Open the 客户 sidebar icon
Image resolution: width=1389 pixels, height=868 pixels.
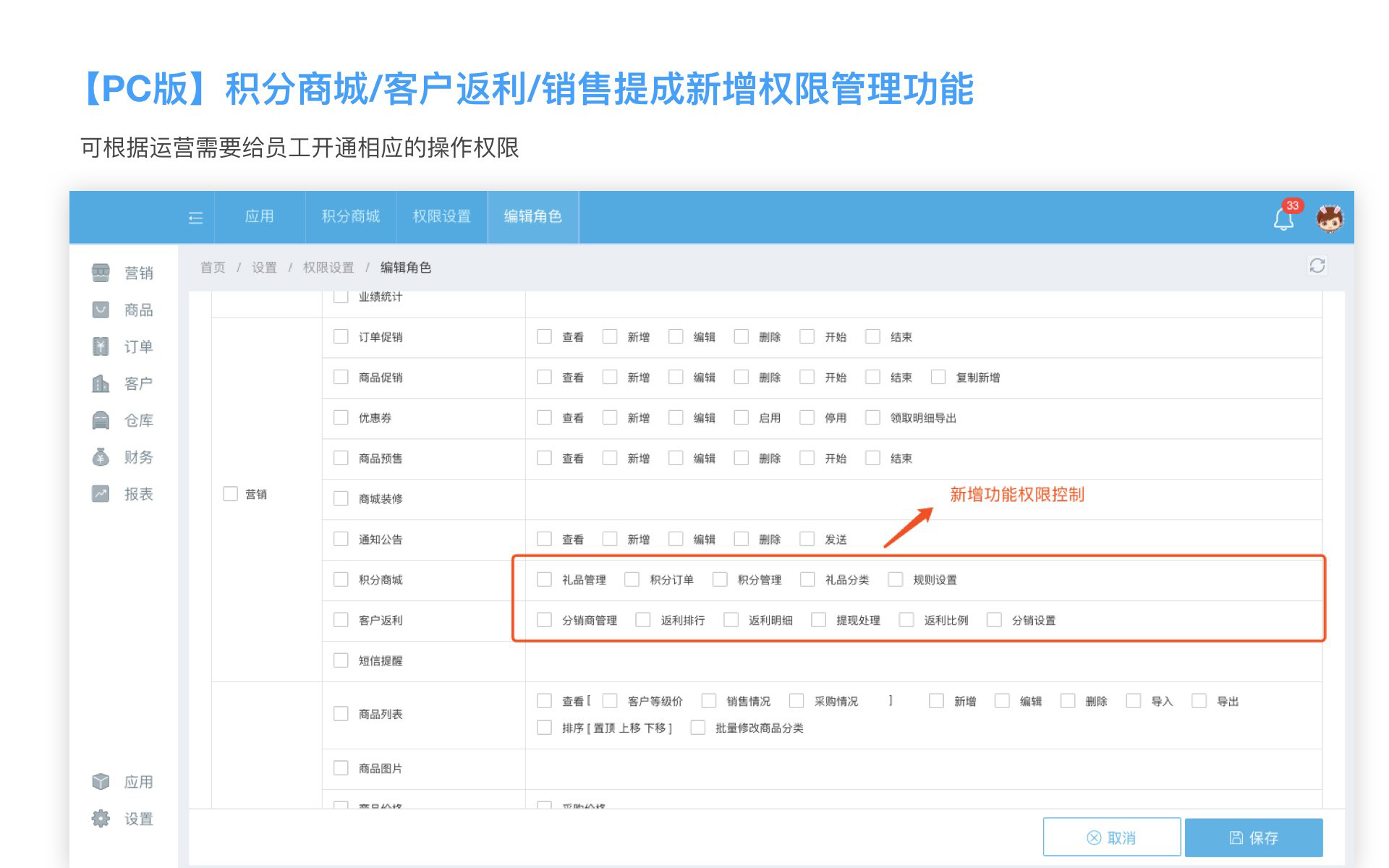coord(101,383)
